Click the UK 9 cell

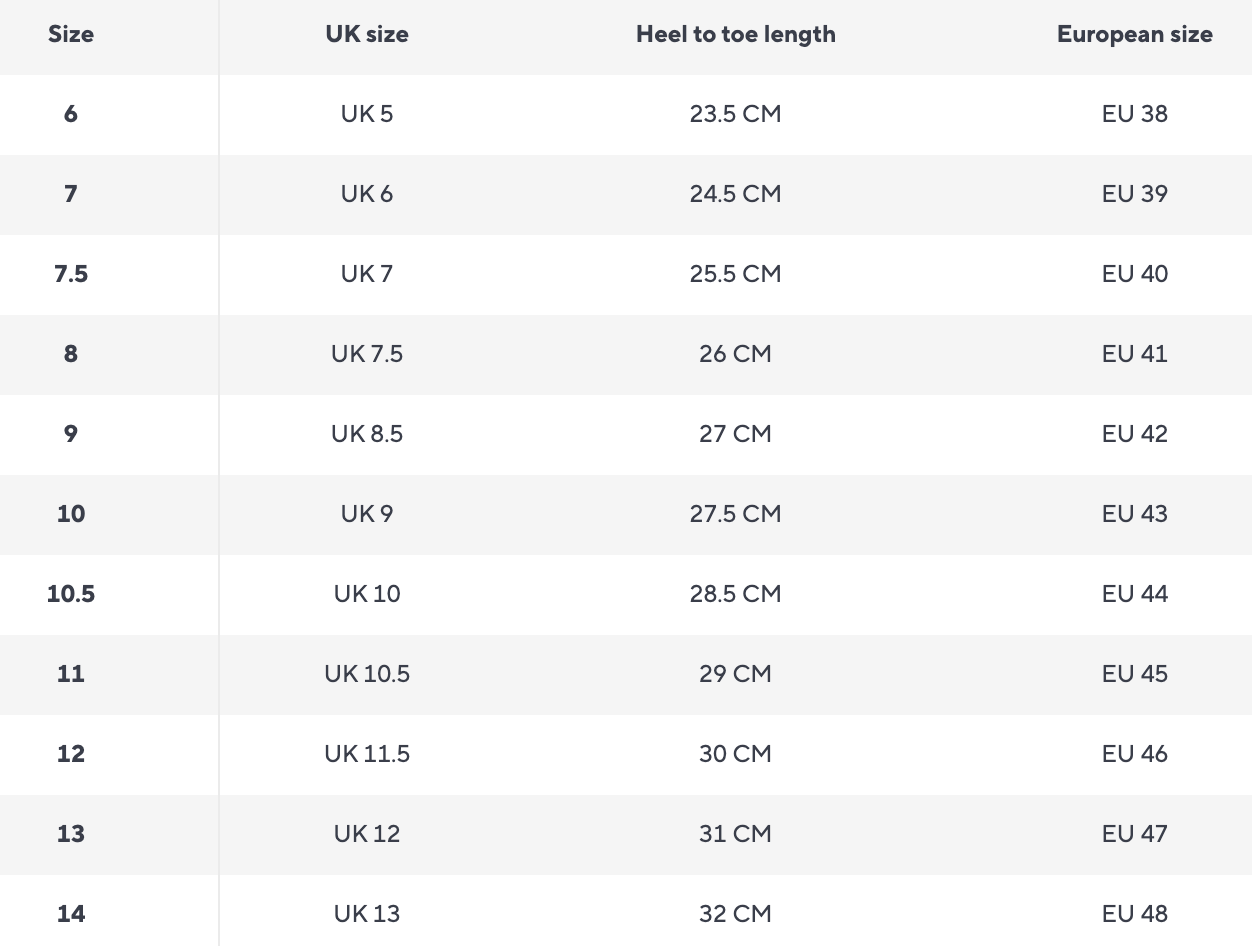367,514
